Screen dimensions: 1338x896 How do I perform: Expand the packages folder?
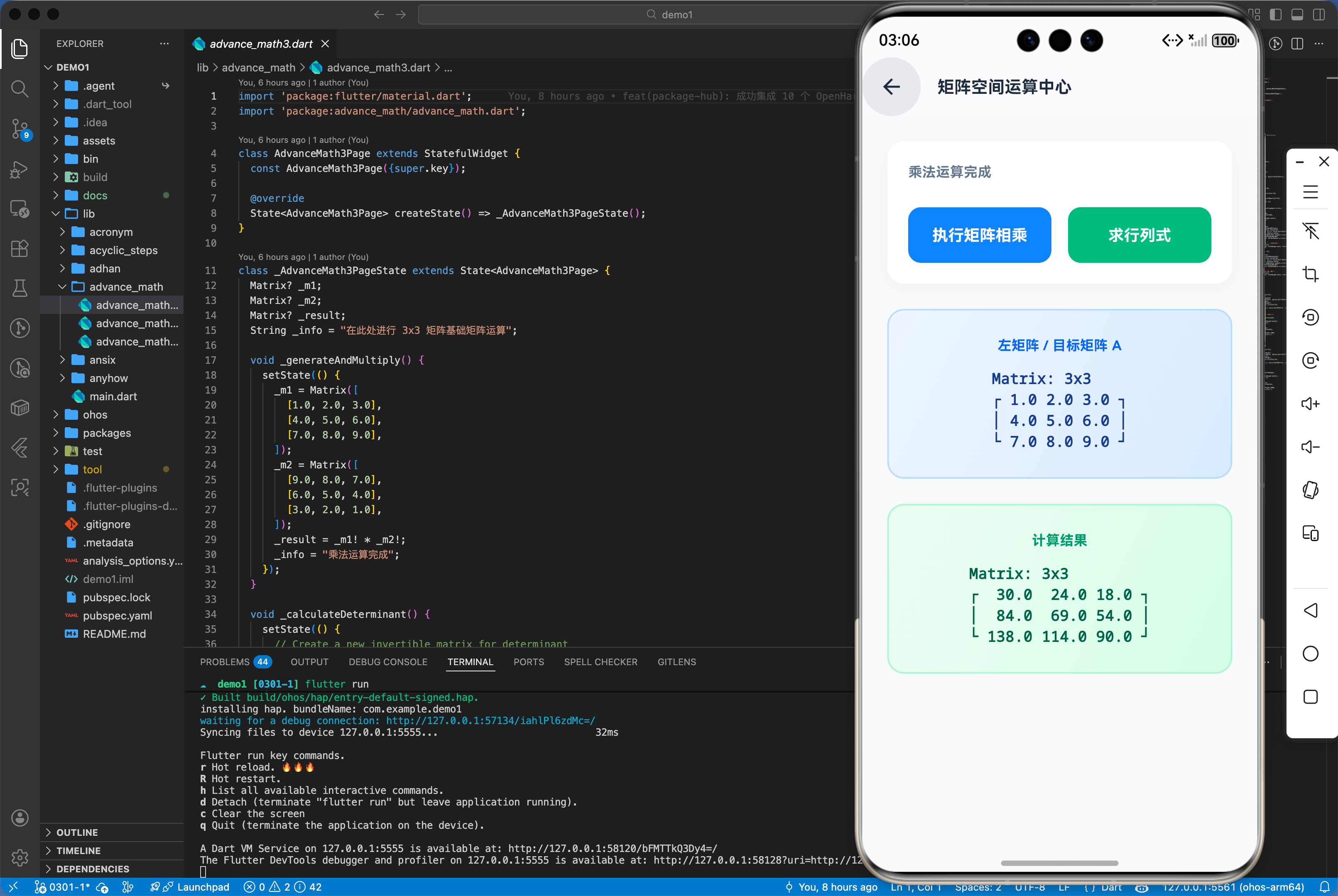pos(106,433)
